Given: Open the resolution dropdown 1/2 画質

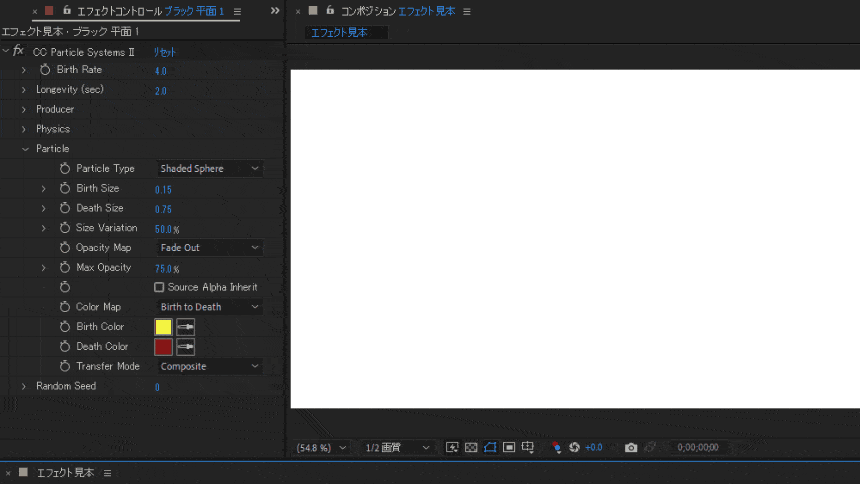Looking at the screenshot, I should point(397,448).
